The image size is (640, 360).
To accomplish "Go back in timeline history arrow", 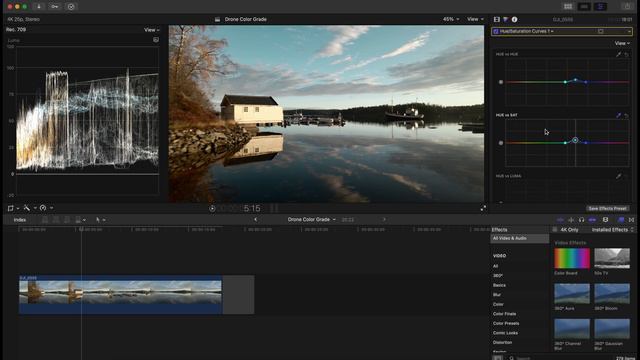I will pos(256,220).
